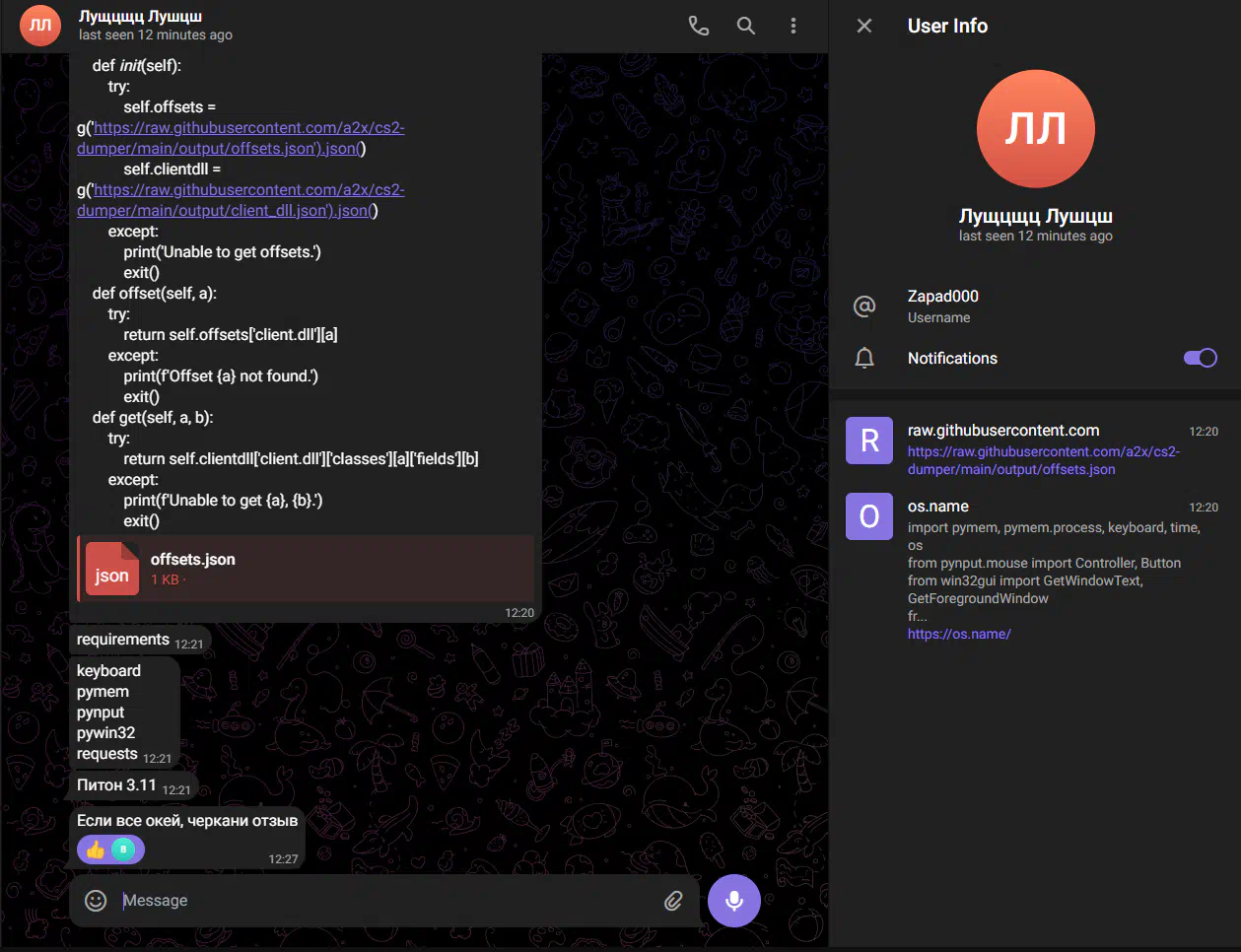Open the emoji picker smiley icon
The height and width of the screenshot is (952, 1241).
[x=96, y=900]
